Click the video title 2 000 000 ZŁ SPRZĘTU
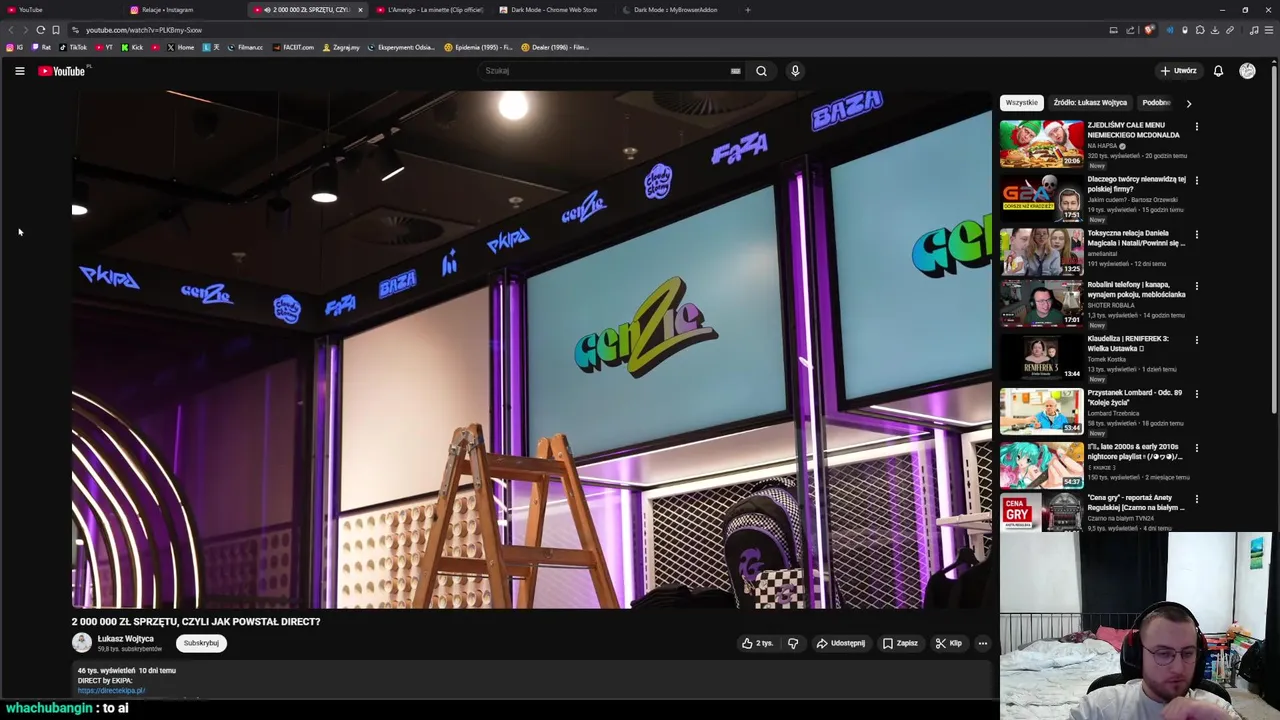 click(x=196, y=622)
